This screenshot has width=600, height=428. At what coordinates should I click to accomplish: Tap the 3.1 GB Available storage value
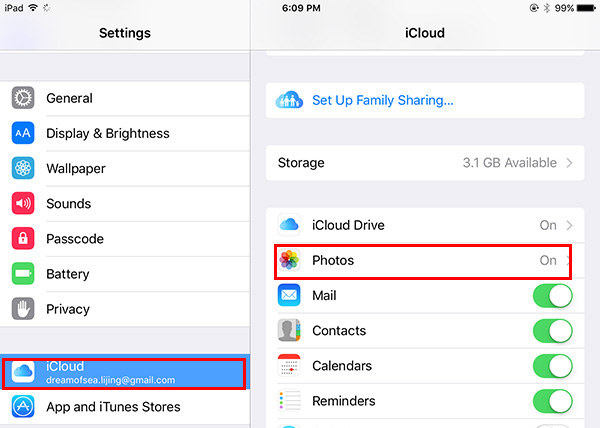(510, 163)
